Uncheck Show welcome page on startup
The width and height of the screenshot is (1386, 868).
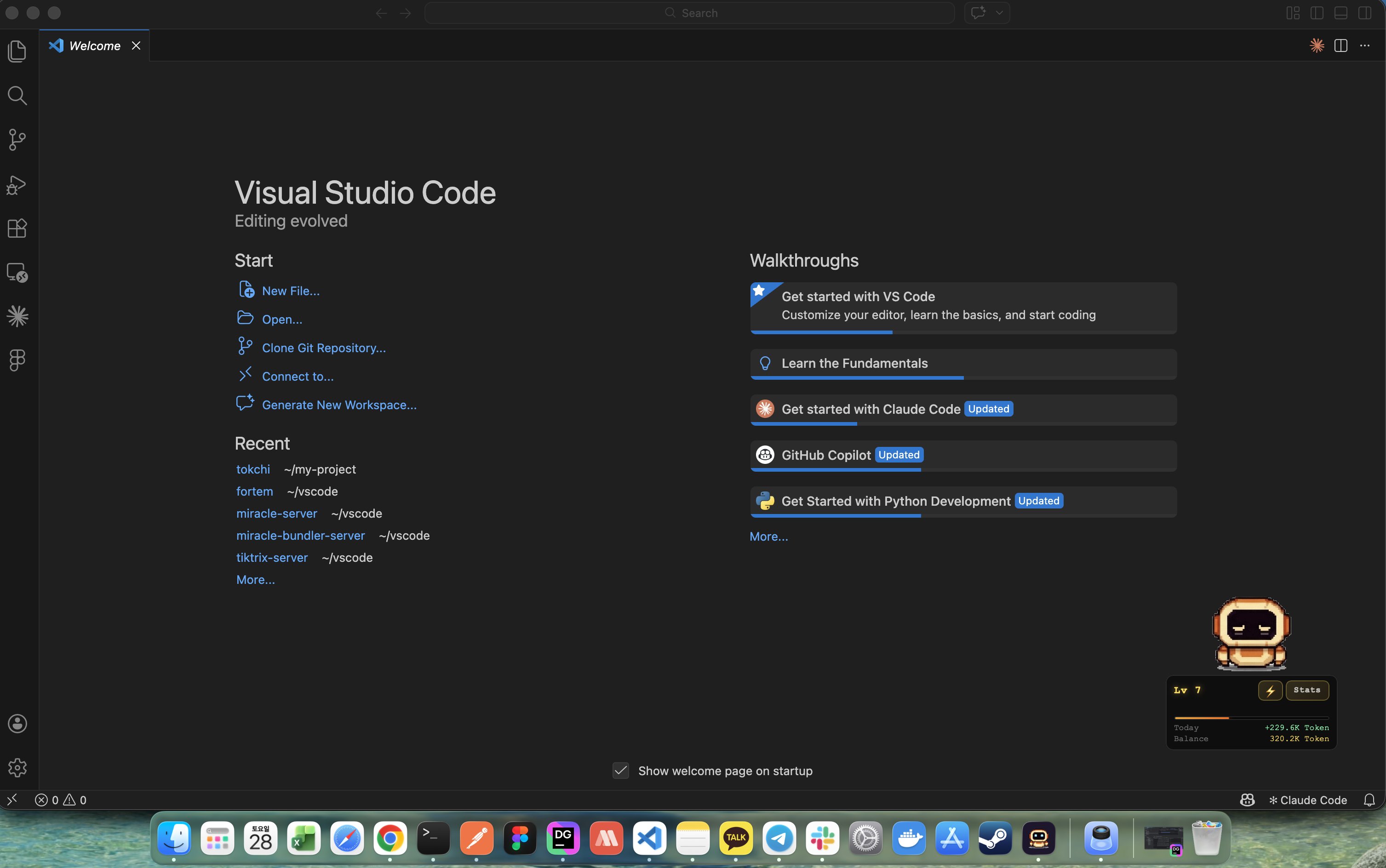coord(621,771)
